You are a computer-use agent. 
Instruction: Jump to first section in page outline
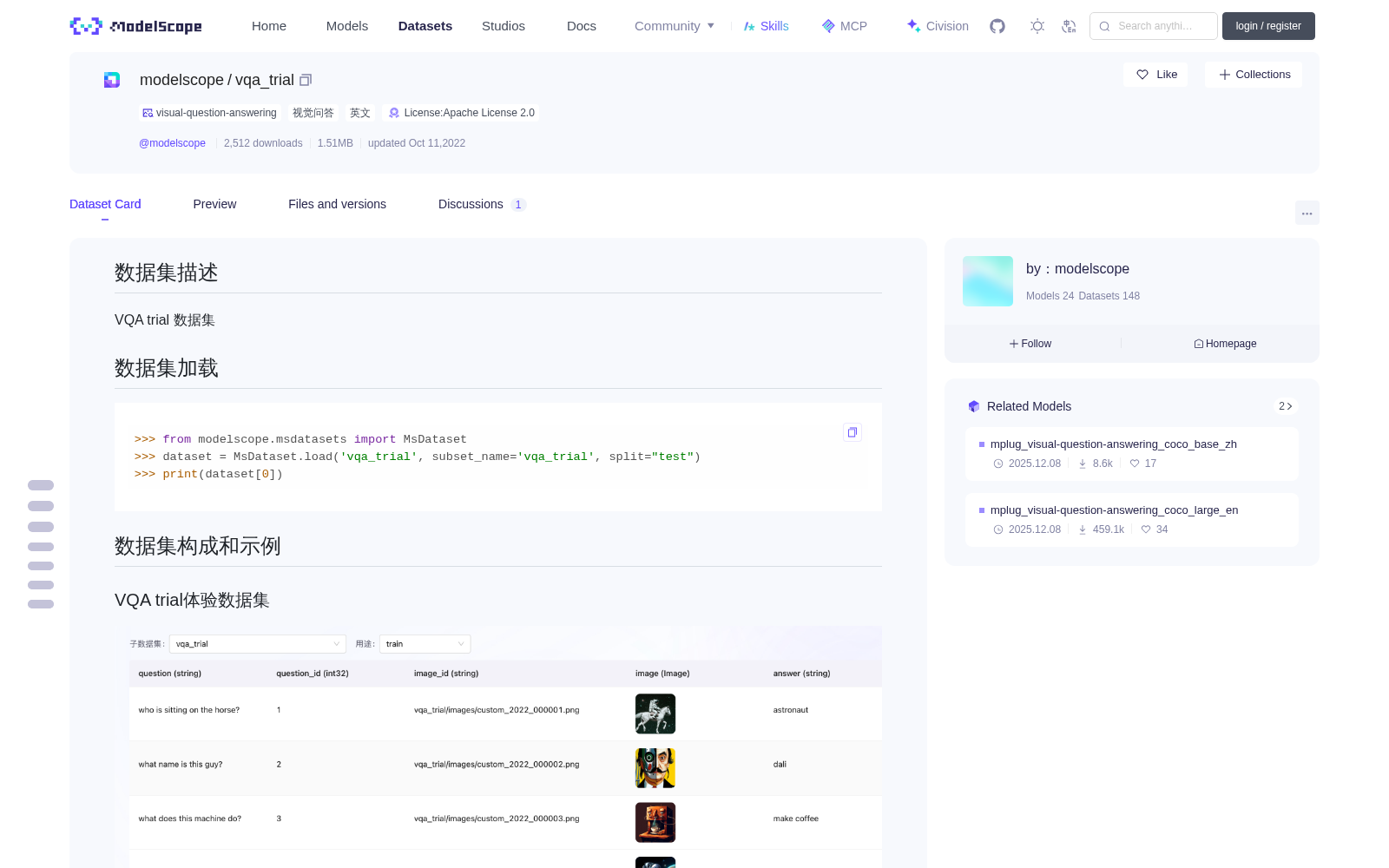coord(41,485)
